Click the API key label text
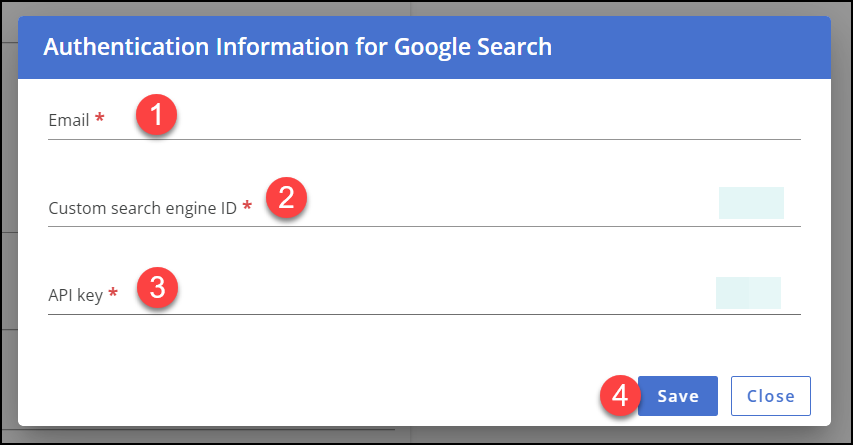853x445 pixels. coord(75,295)
